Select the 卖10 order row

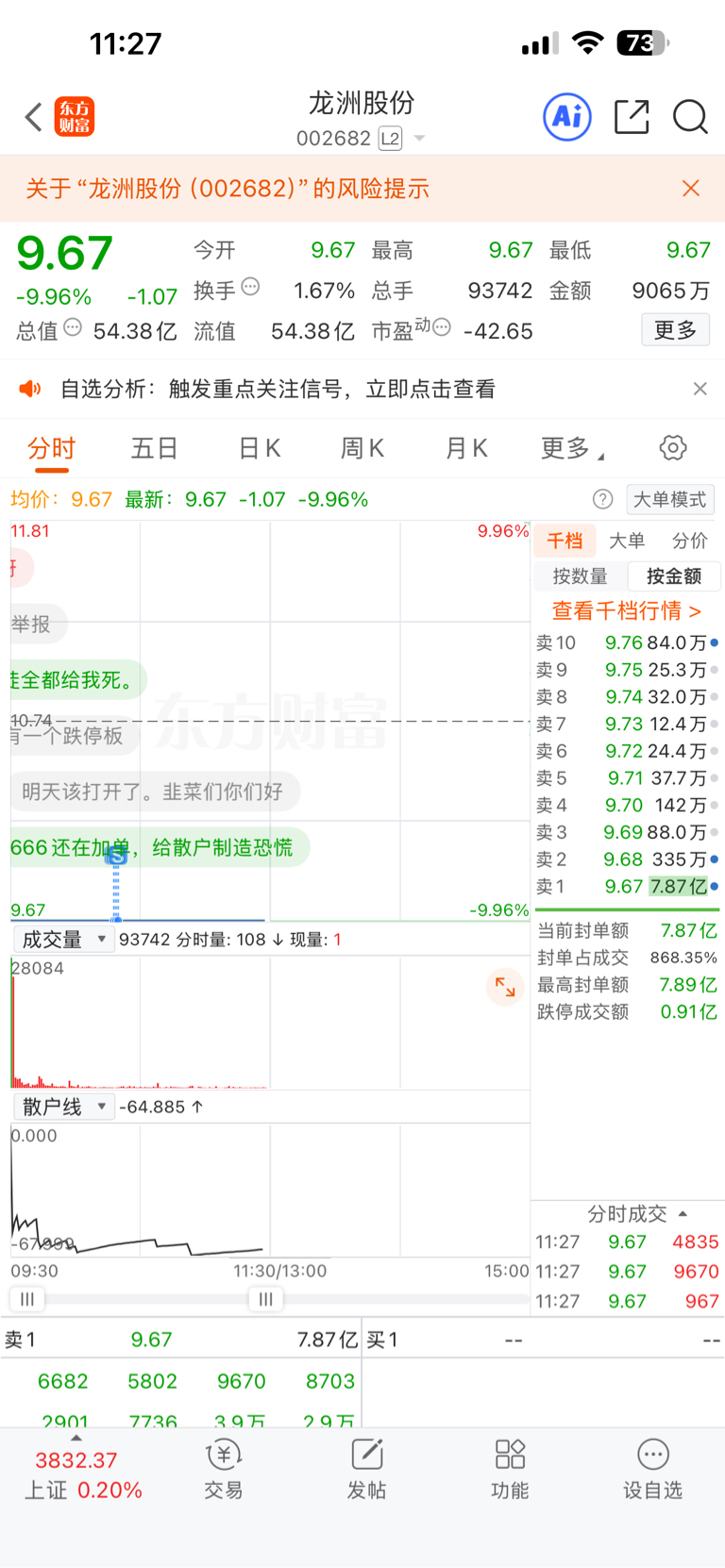627,642
